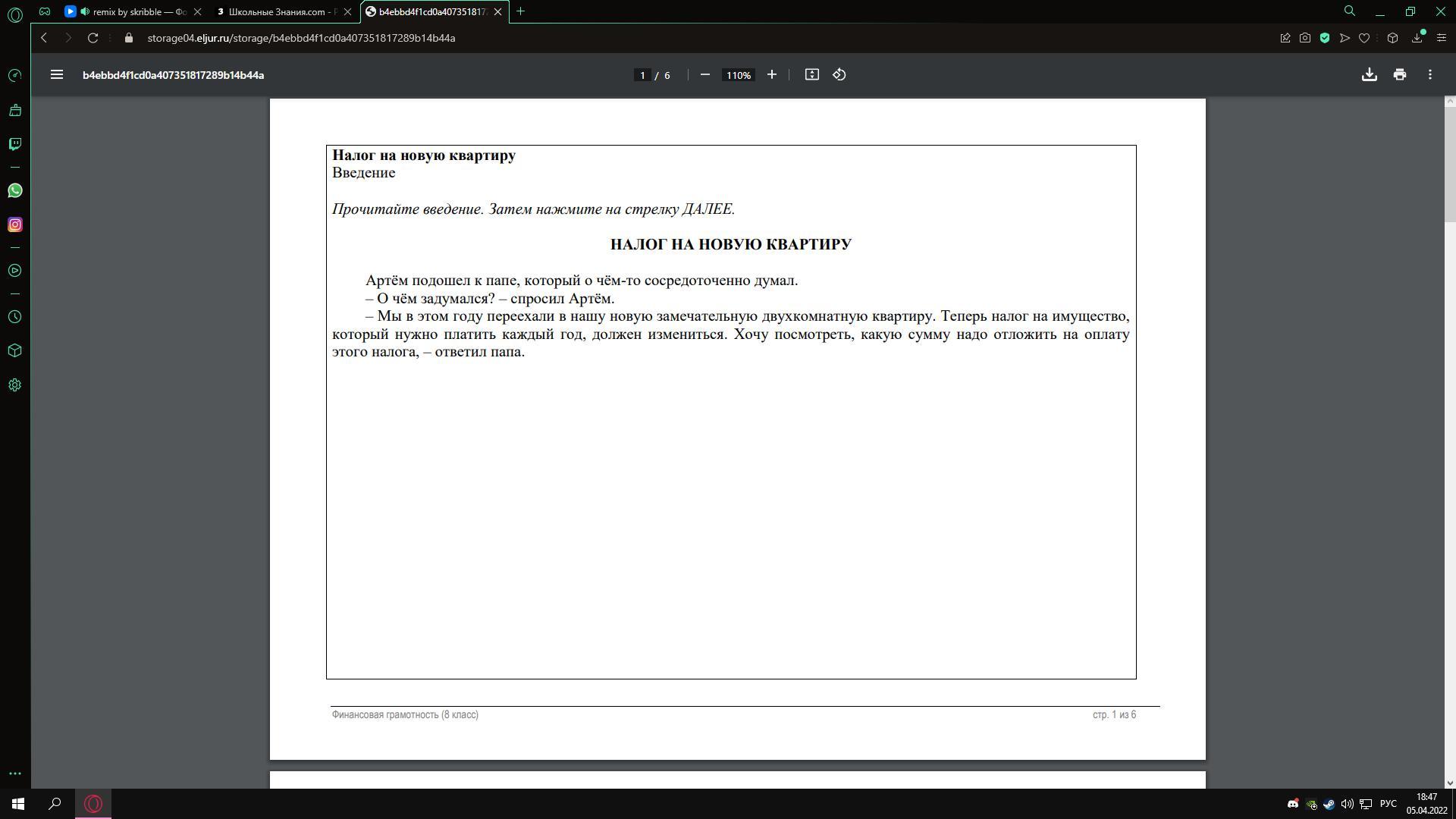The image size is (1456, 819).
Task: Switch to Школьные Знания.com tab
Action: (282, 12)
